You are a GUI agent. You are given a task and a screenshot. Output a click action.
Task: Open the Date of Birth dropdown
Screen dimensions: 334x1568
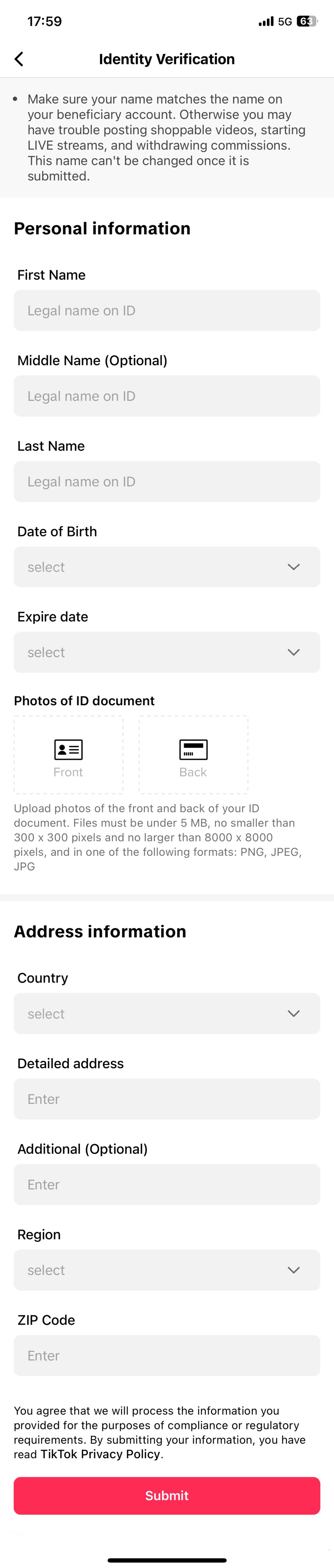(x=167, y=567)
